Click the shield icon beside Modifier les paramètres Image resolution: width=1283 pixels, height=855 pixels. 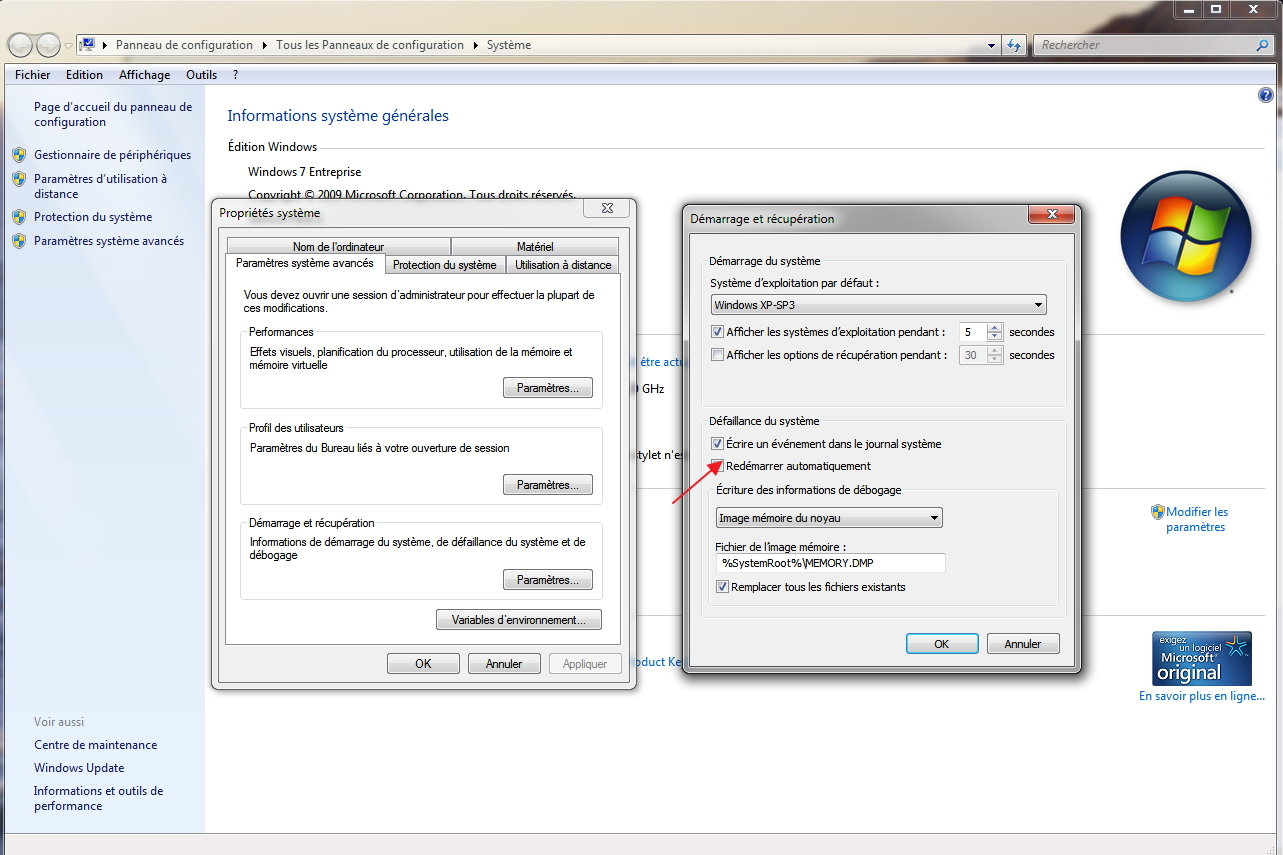pyautogui.click(x=1158, y=512)
